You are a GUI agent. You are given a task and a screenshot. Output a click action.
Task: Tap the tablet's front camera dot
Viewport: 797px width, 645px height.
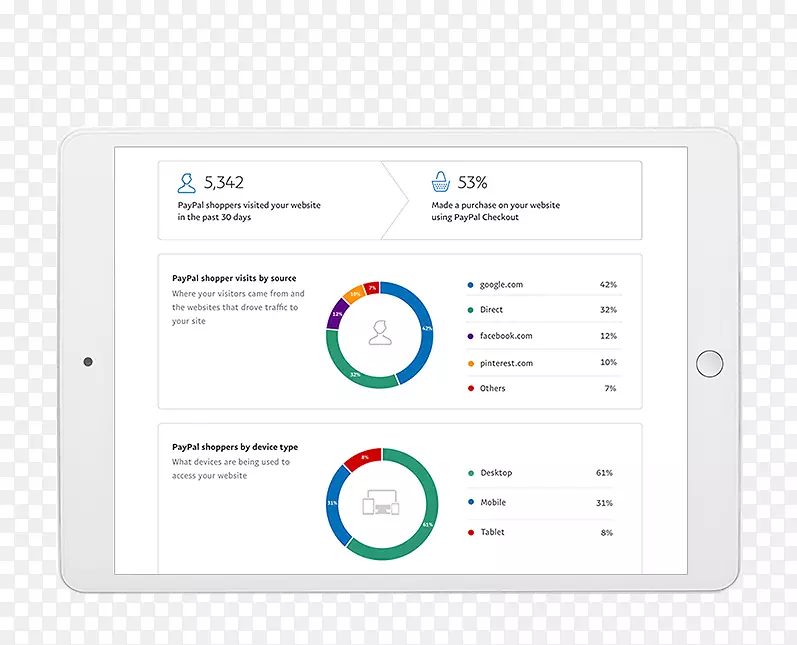(88, 362)
